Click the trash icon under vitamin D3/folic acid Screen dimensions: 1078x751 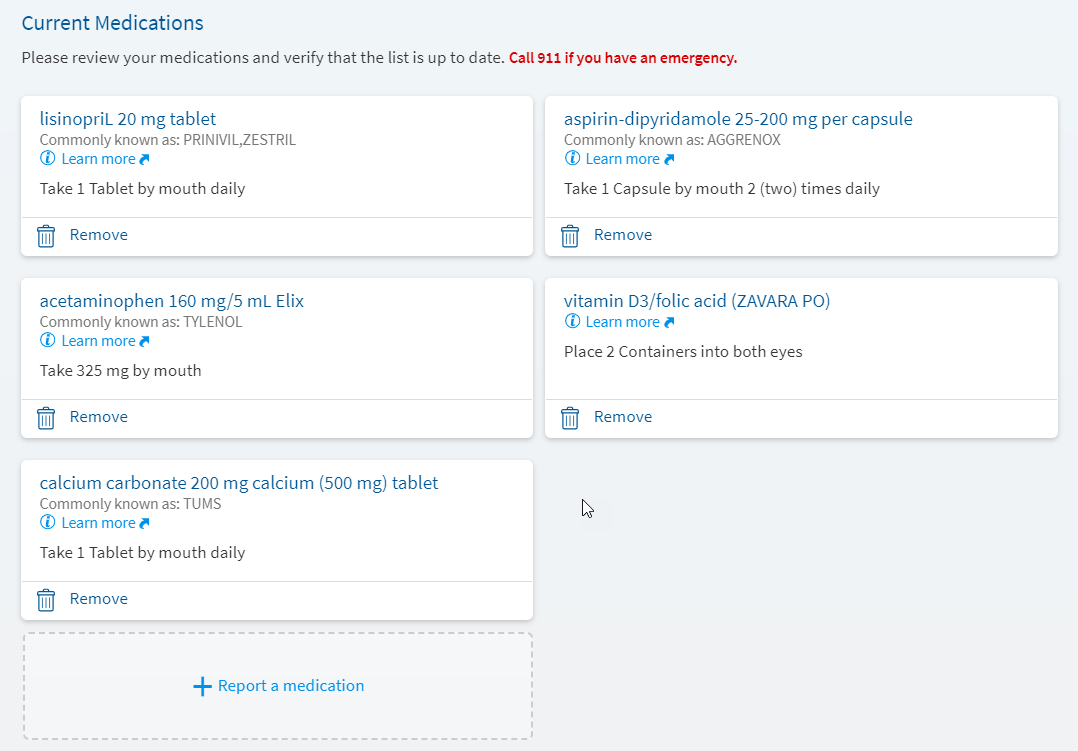coord(570,418)
